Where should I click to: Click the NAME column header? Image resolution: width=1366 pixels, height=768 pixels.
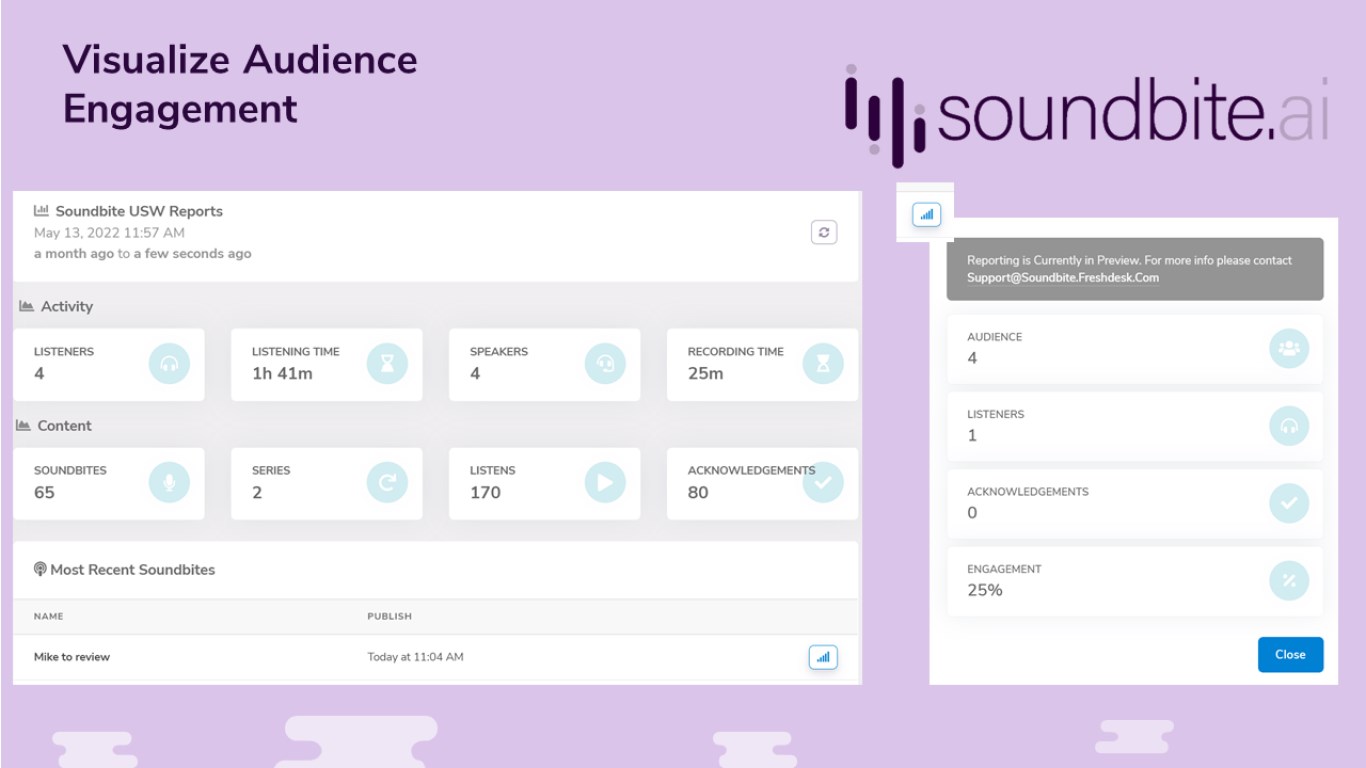pos(49,616)
